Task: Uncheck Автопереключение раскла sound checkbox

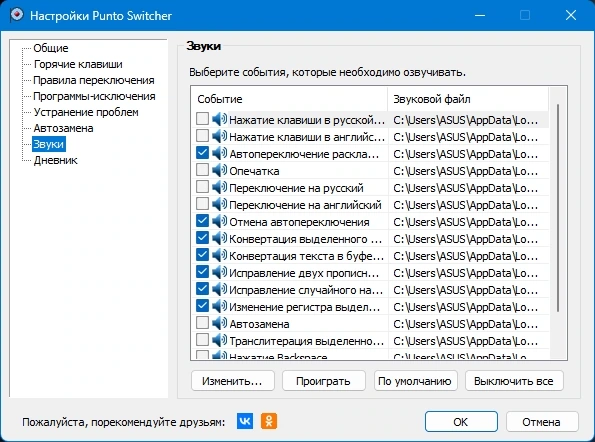Action: click(x=202, y=153)
